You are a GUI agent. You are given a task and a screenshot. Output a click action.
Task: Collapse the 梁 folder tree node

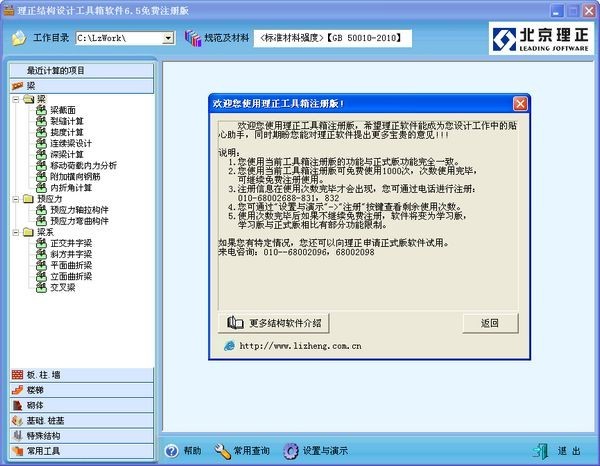[x=16, y=99]
